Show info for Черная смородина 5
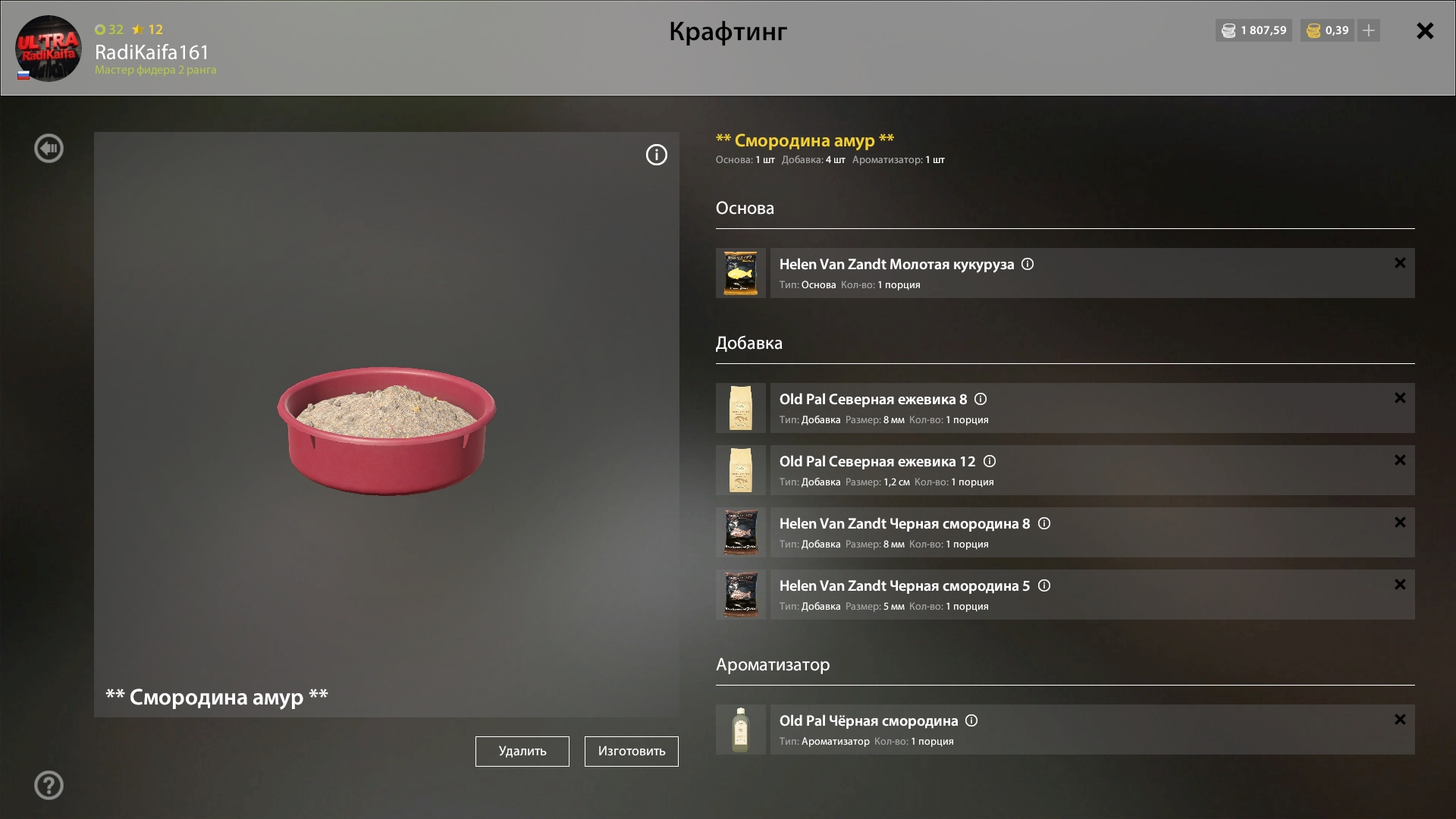The image size is (1456, 819). tap(1044, 585)
